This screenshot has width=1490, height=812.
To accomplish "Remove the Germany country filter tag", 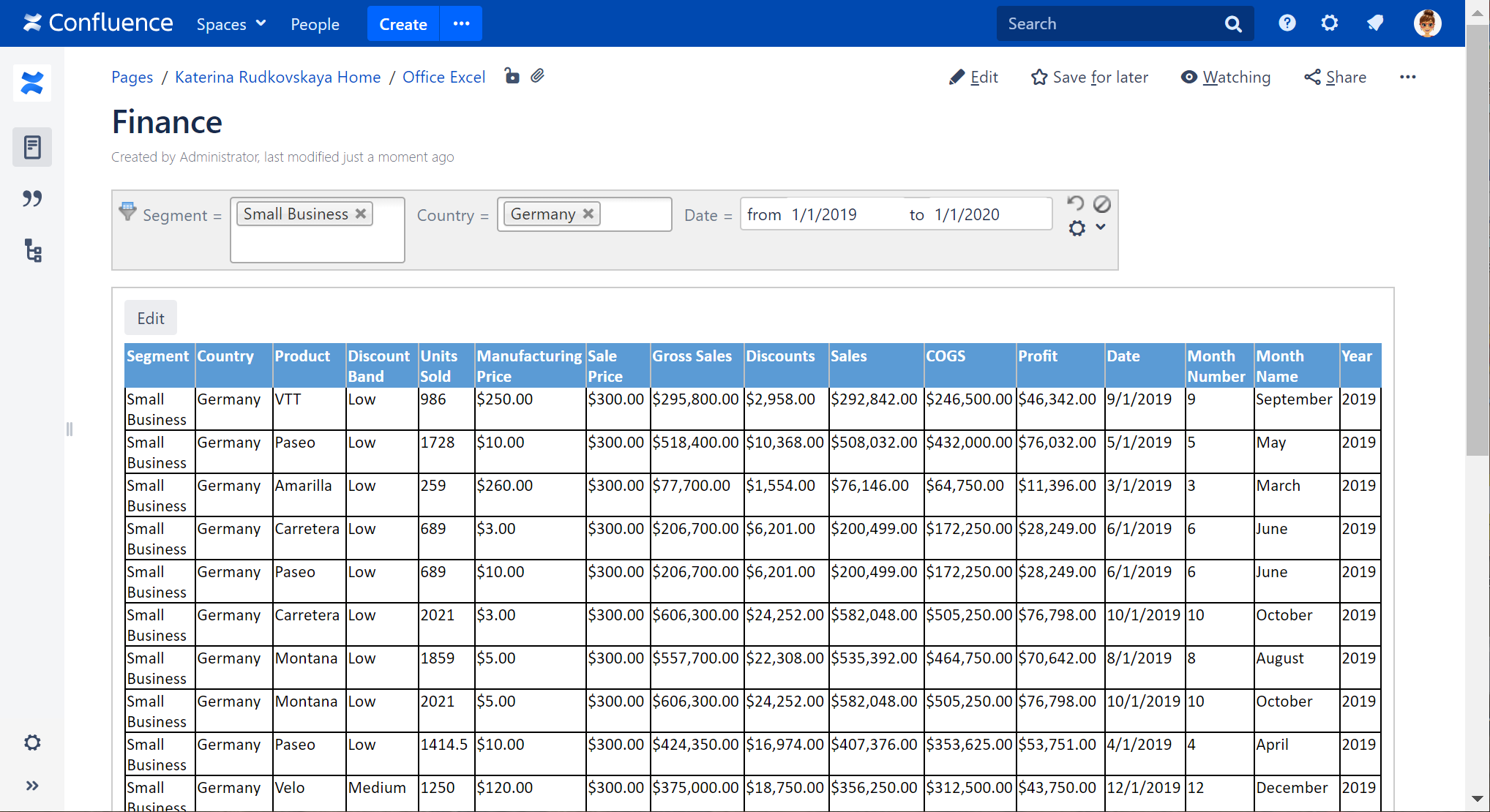I will pos(588,214).
